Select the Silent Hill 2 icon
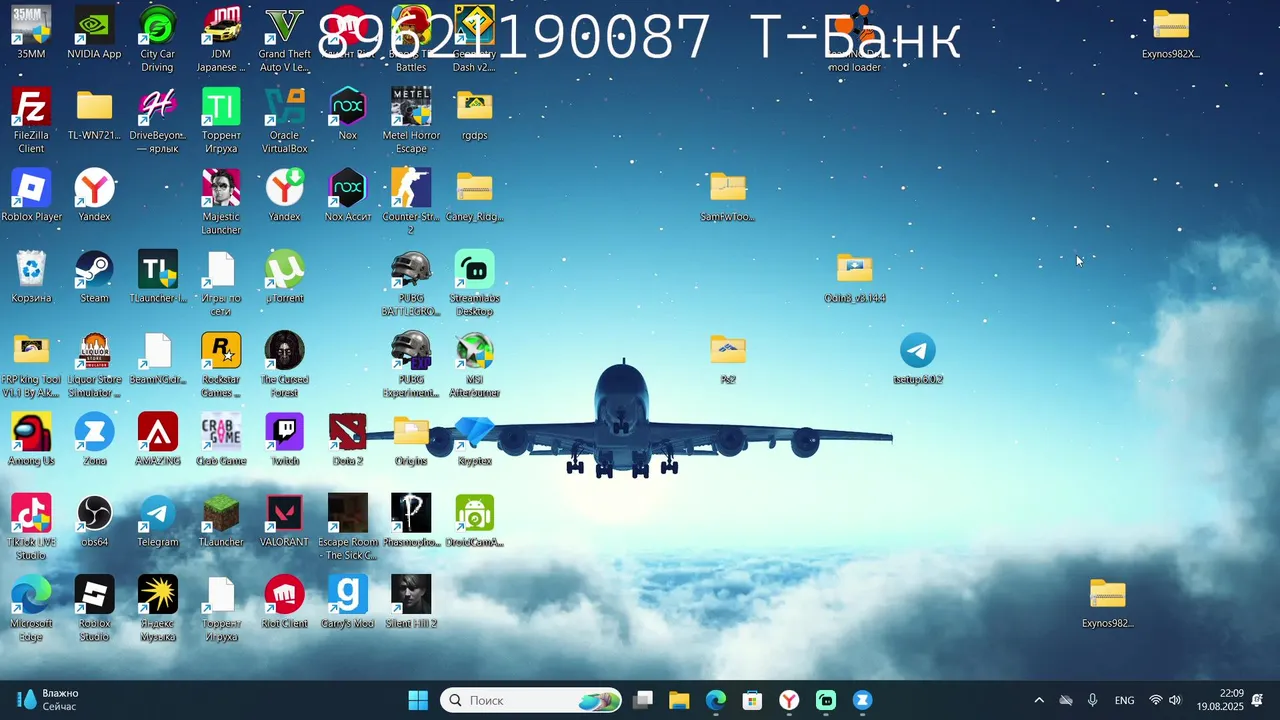This screenshot has width=1280, height=720. pos(411,602)
